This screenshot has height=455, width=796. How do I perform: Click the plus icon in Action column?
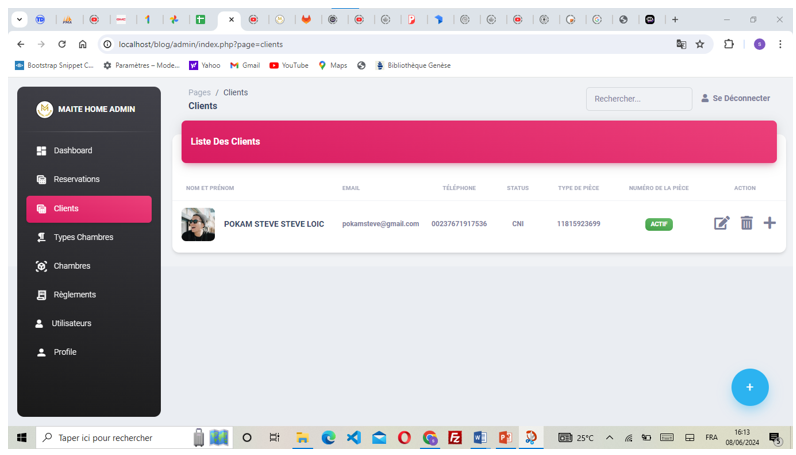(x=769, y=223)
